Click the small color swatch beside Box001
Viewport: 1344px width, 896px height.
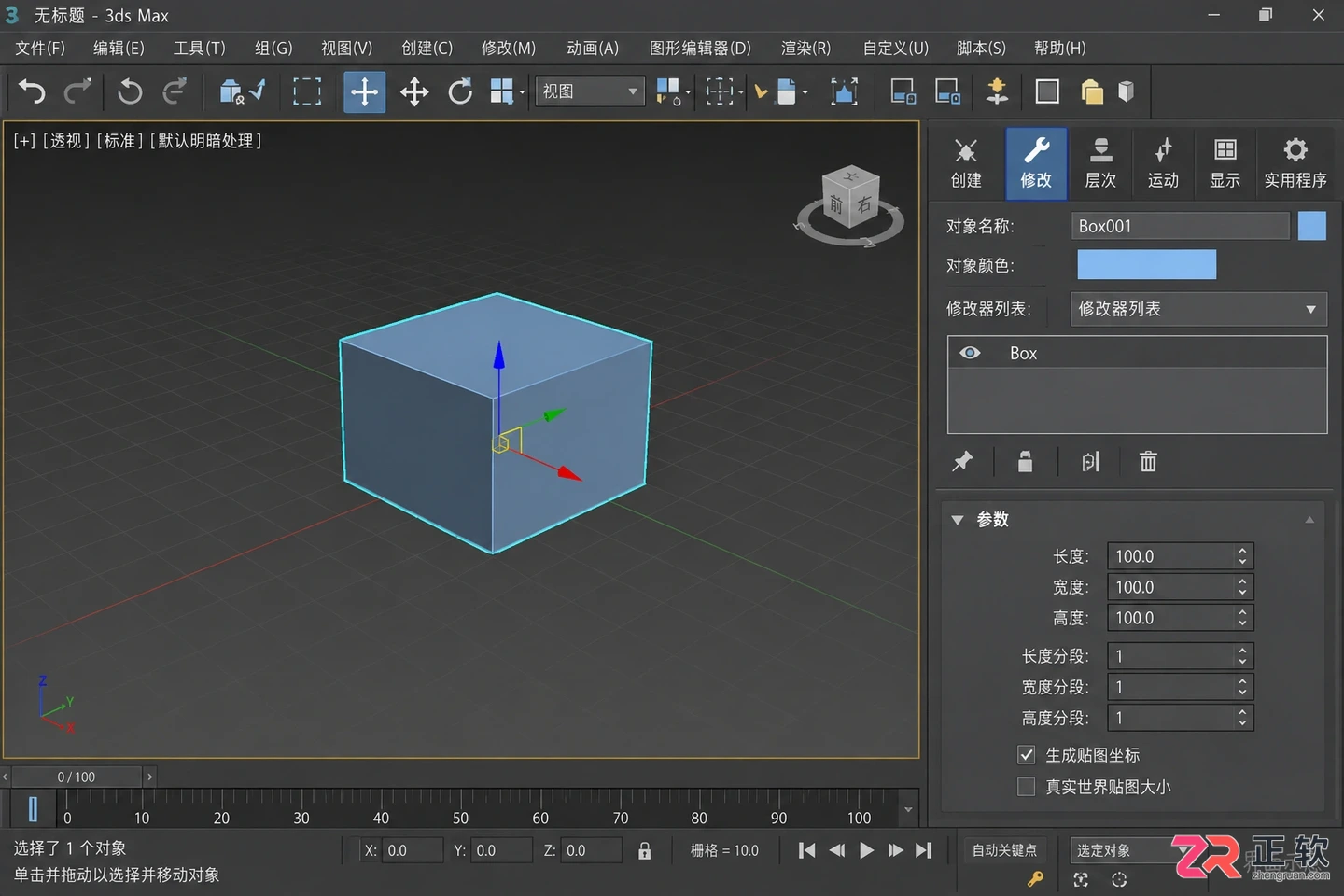pyautogui.click(x=1311, y=226)
